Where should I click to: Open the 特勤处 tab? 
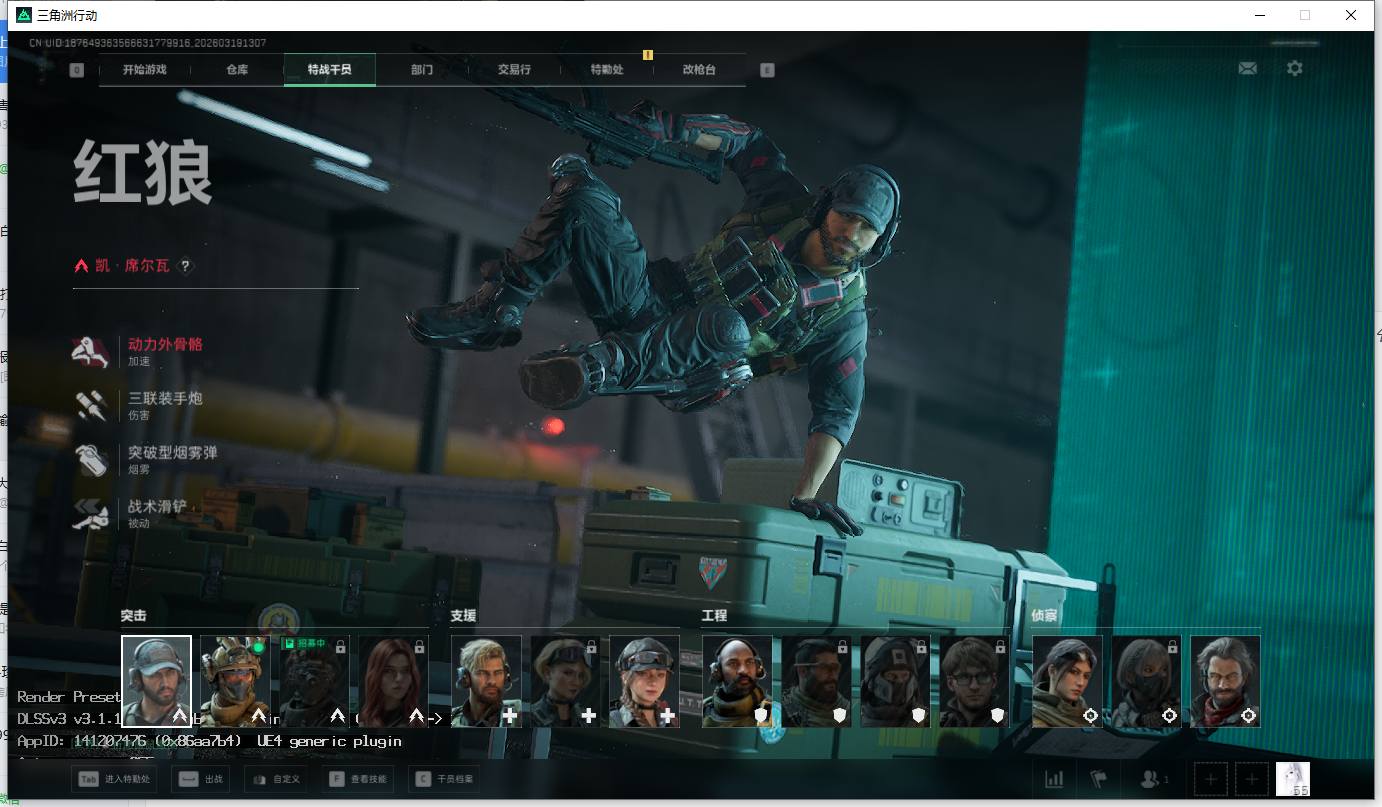[606, 70]
